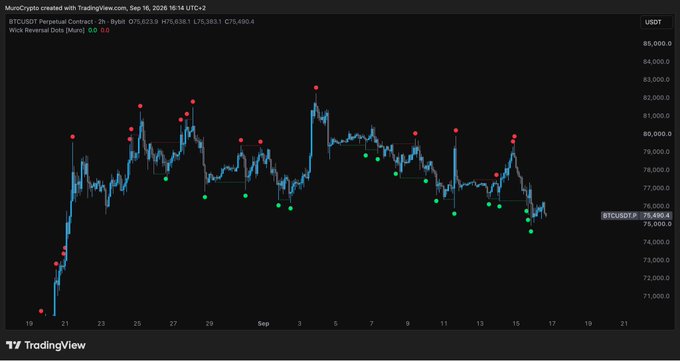
Task: Click the Sep month label on time axis
Action: coord(263,324)
